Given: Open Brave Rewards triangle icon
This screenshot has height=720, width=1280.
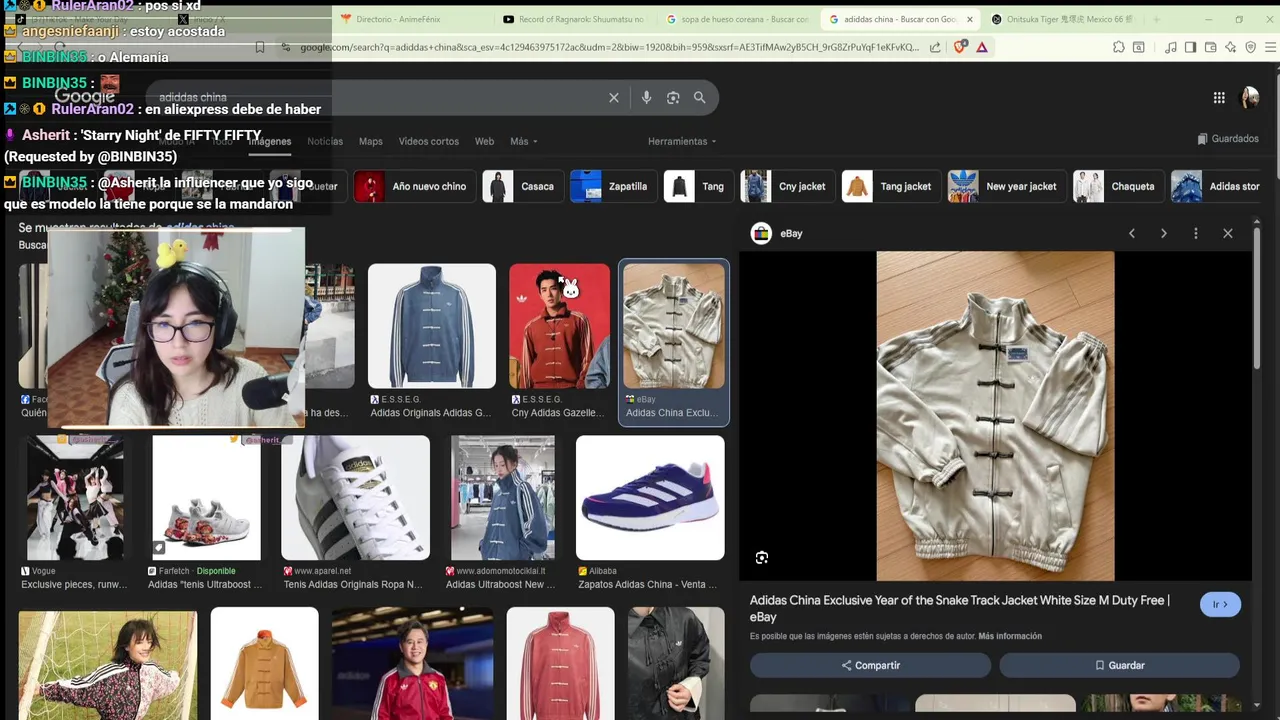Looking at the screenshot, I should pyautogui.click(x=982, y=47).
